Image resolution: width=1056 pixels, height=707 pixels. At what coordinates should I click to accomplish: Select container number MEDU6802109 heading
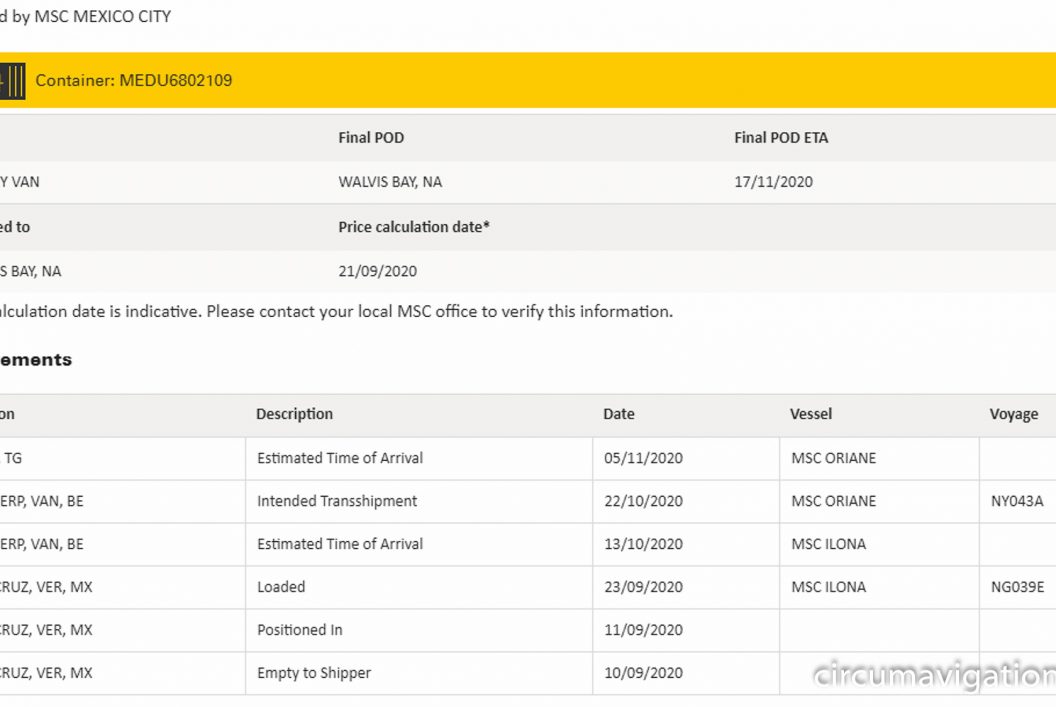[x=133, y=81]
